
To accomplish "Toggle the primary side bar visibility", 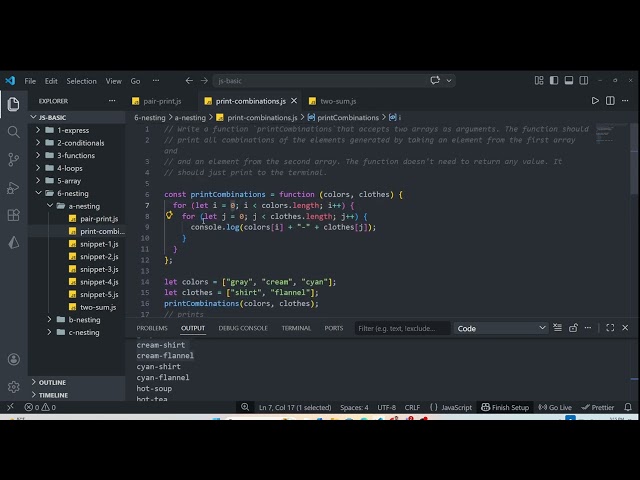I will 554,80.
